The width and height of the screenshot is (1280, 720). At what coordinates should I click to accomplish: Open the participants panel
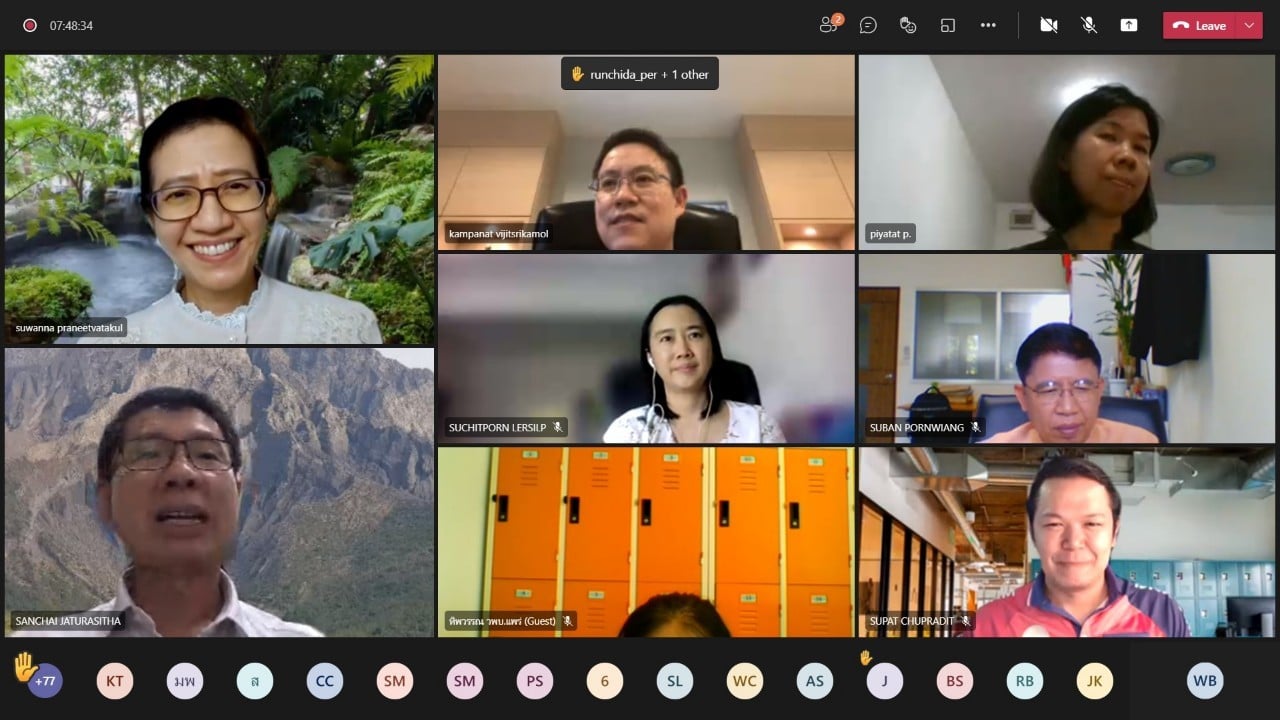pos(829,25)
